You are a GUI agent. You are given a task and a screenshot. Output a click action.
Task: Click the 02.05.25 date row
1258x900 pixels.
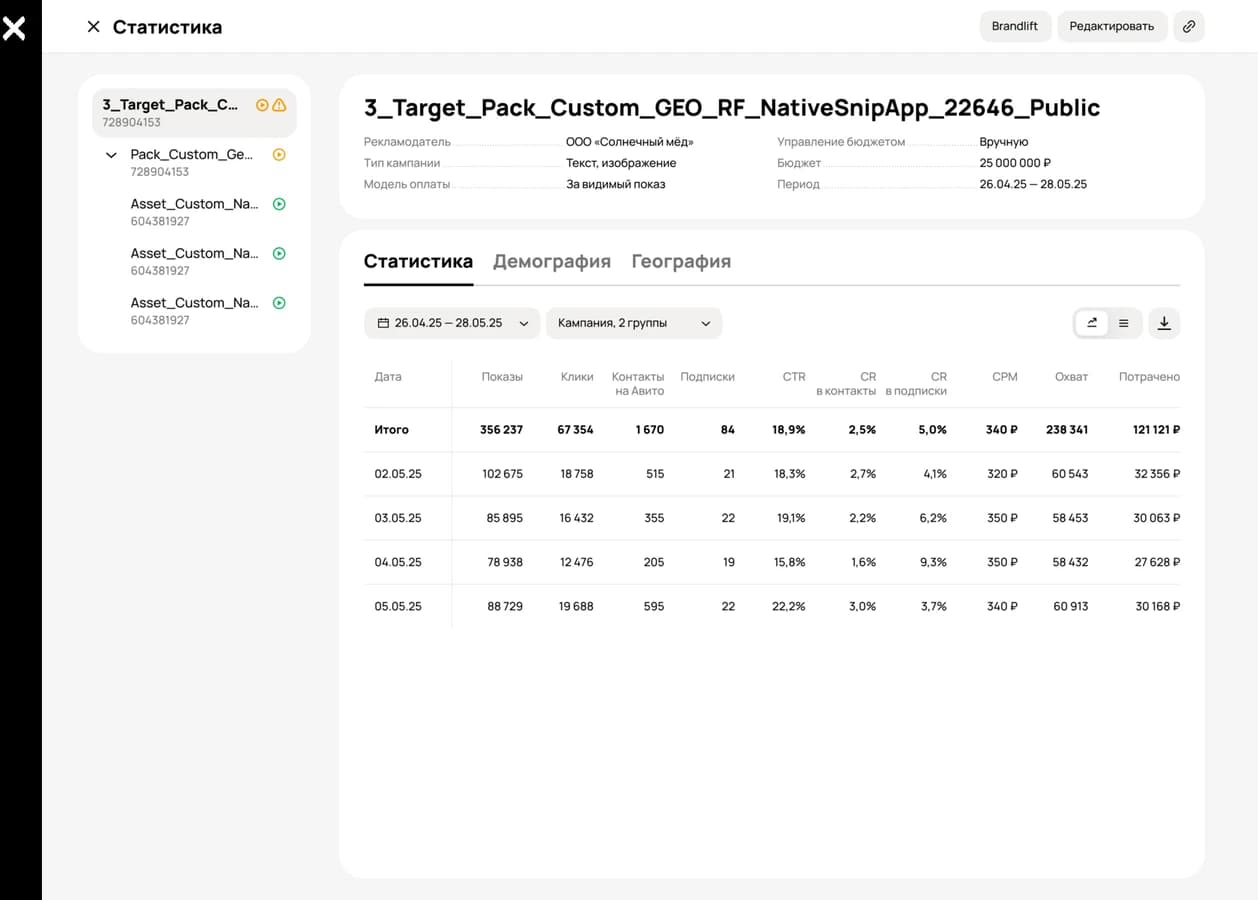(x=772, y=474)
